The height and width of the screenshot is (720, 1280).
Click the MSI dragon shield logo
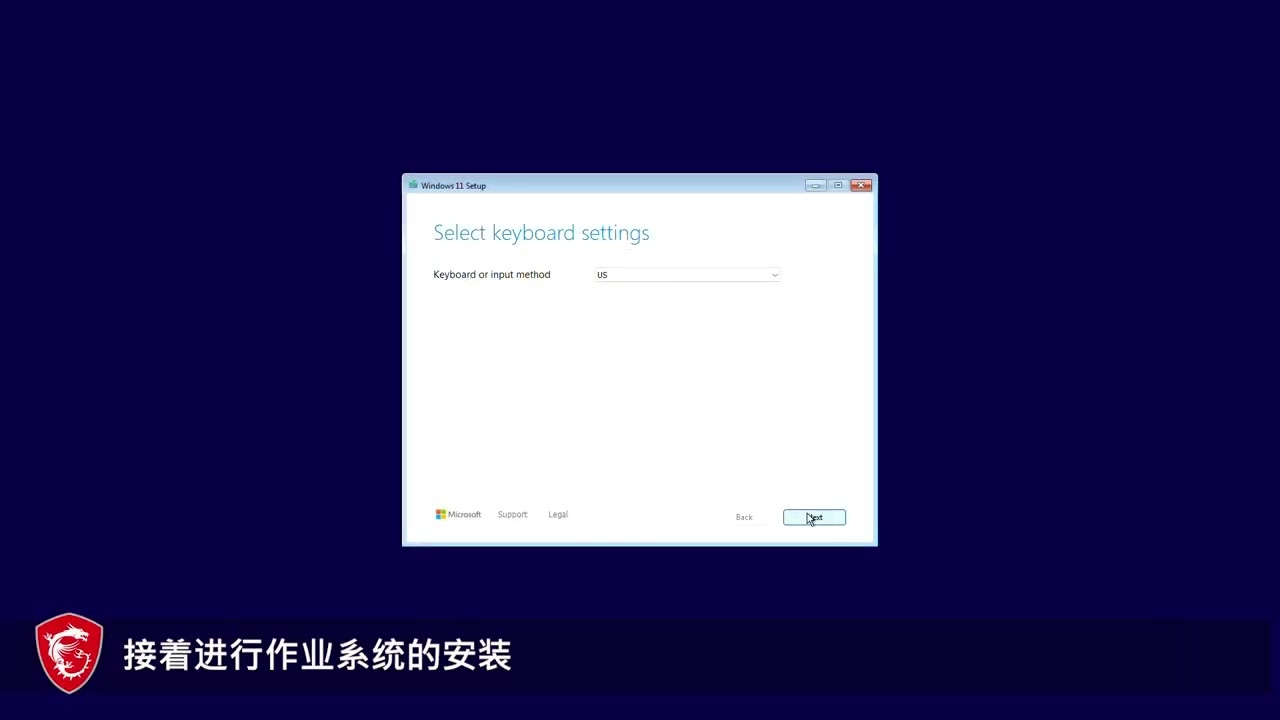69,653
